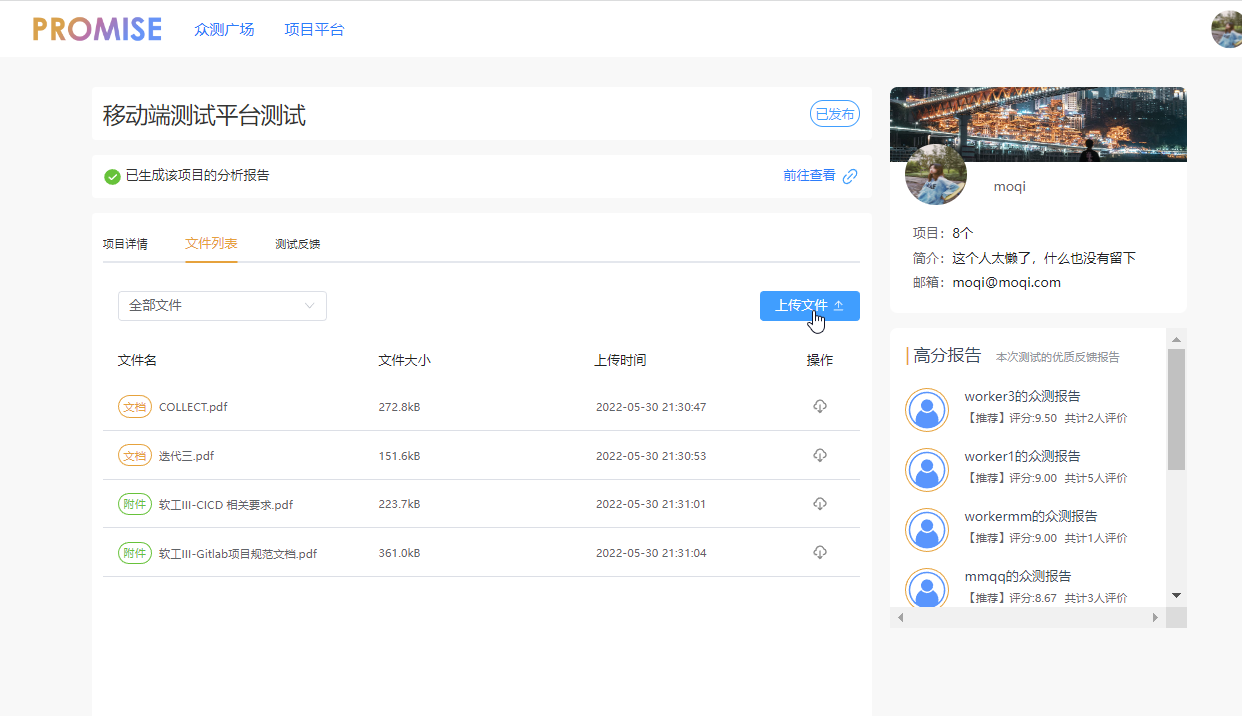Click the link icon beside 前往查看

pos(850,176)
